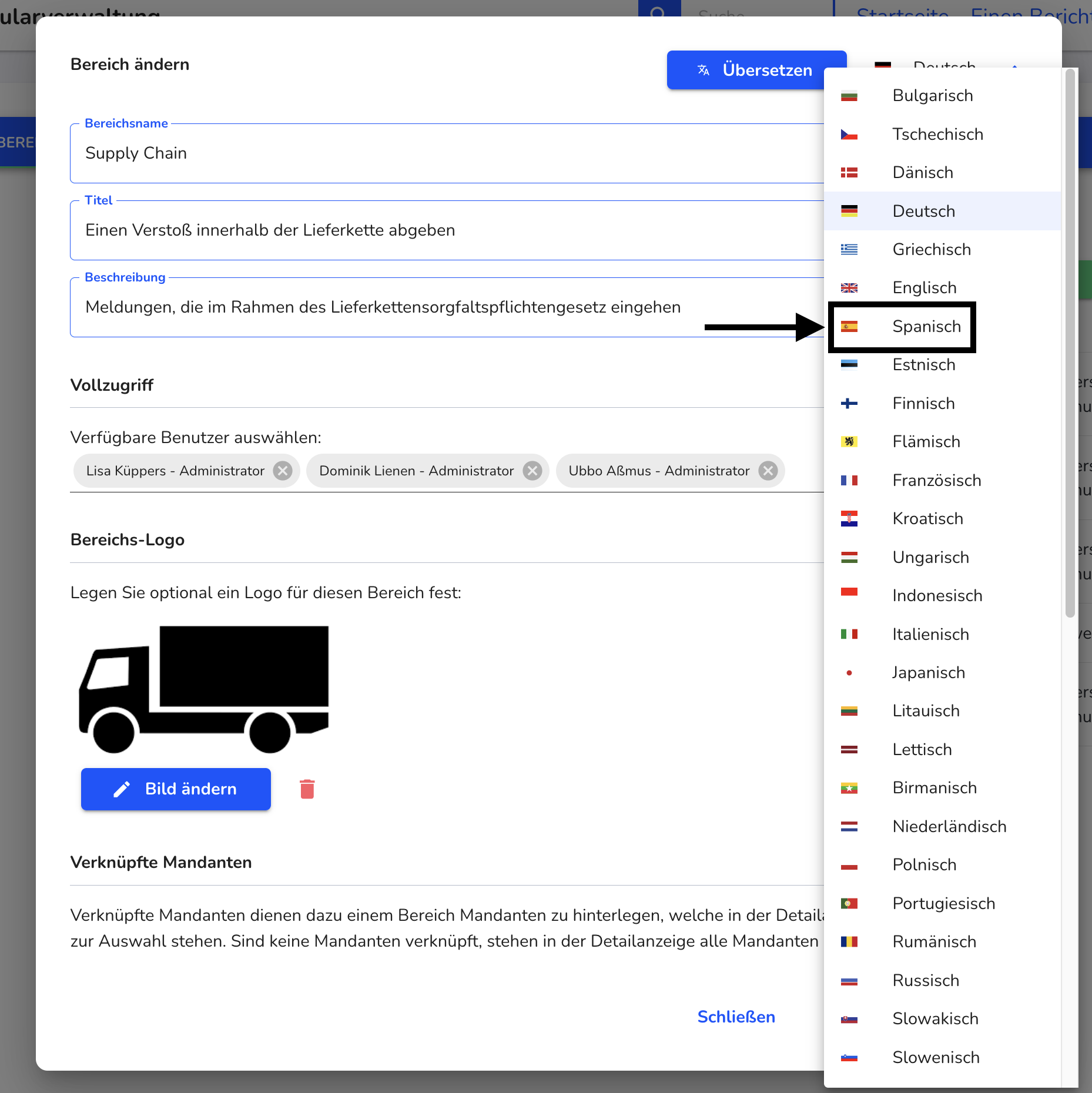This screenshot has width=1092, height=1093.
Task: Choose Litauisch in the language list
Action: pos(943,710)
